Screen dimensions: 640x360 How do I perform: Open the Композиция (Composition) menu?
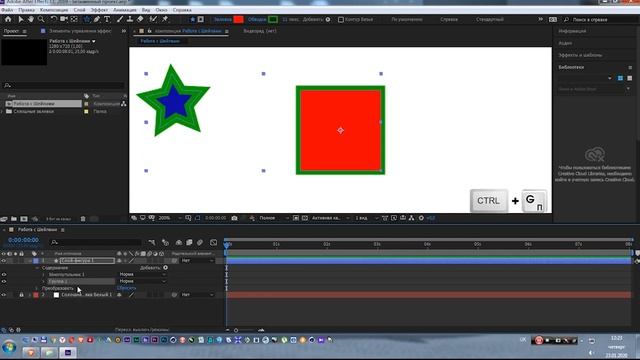pos(54,10)
